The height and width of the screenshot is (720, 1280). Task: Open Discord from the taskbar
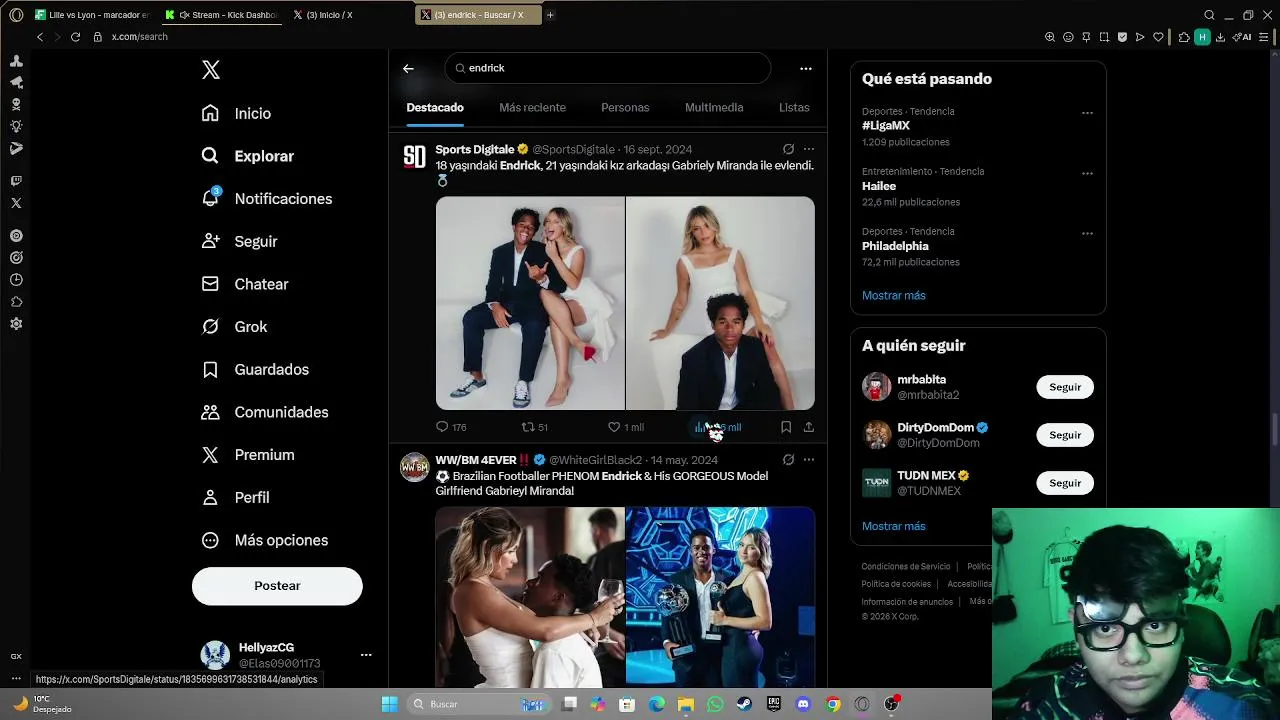(803, 704)
